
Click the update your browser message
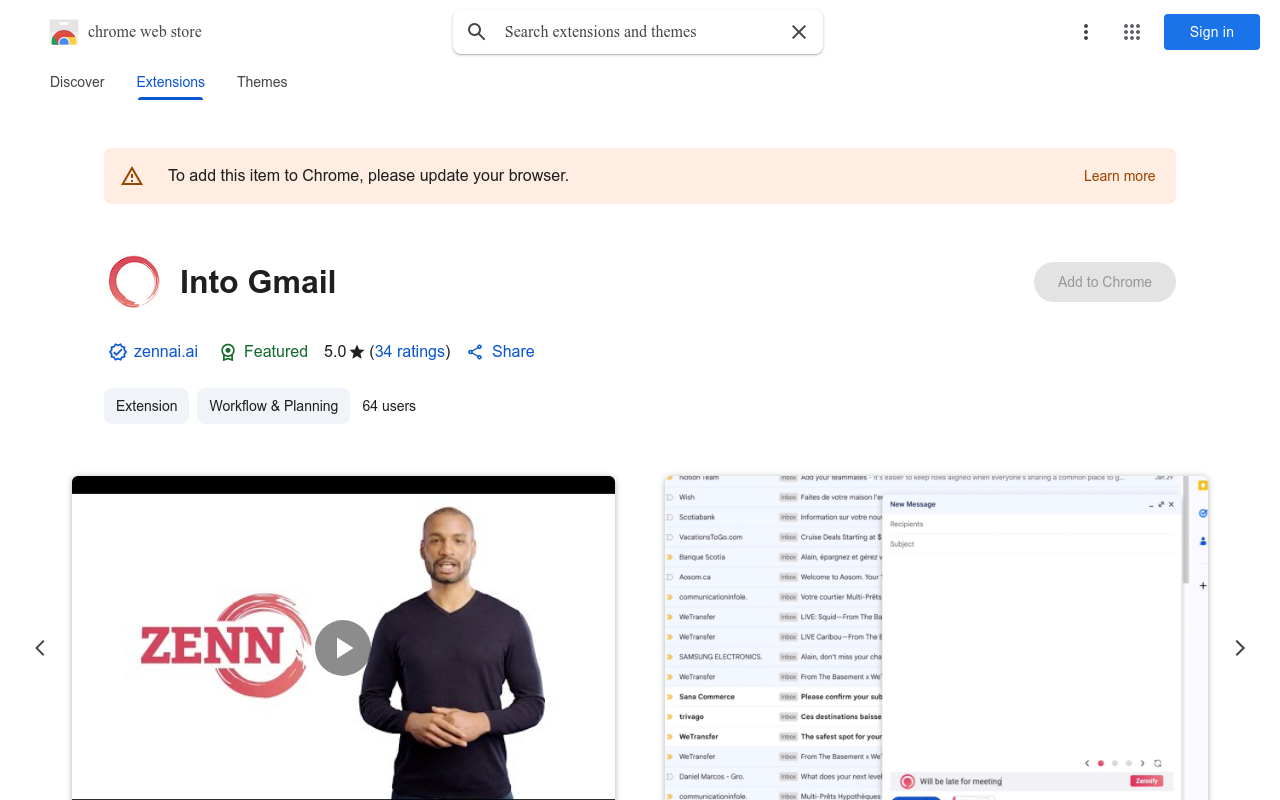(x=368, y=176)
